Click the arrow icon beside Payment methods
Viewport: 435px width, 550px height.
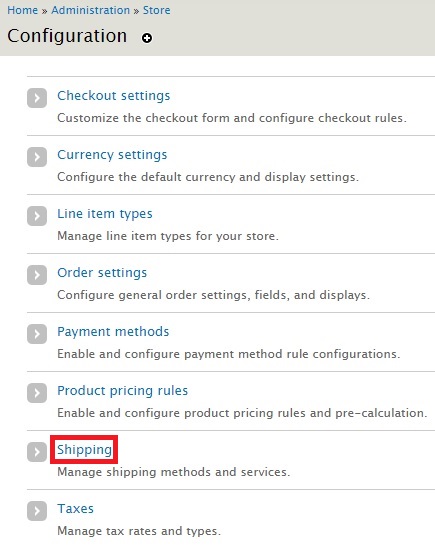click(x=37, y=334)
